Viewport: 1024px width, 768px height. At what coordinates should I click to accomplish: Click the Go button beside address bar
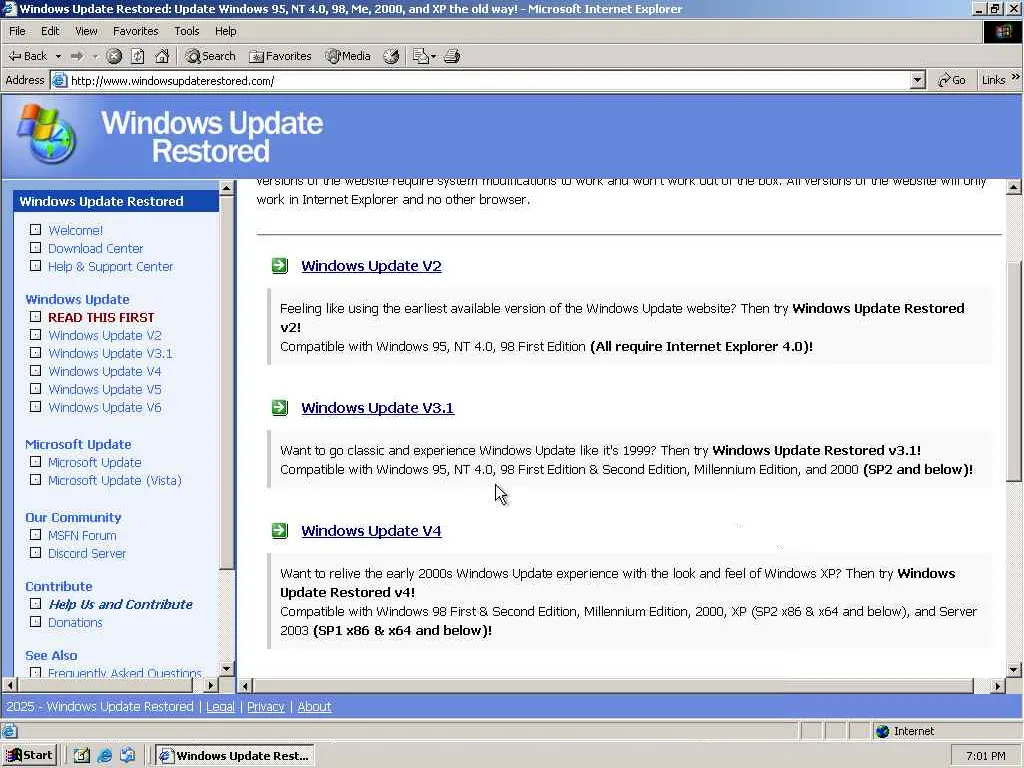[952, 80]
